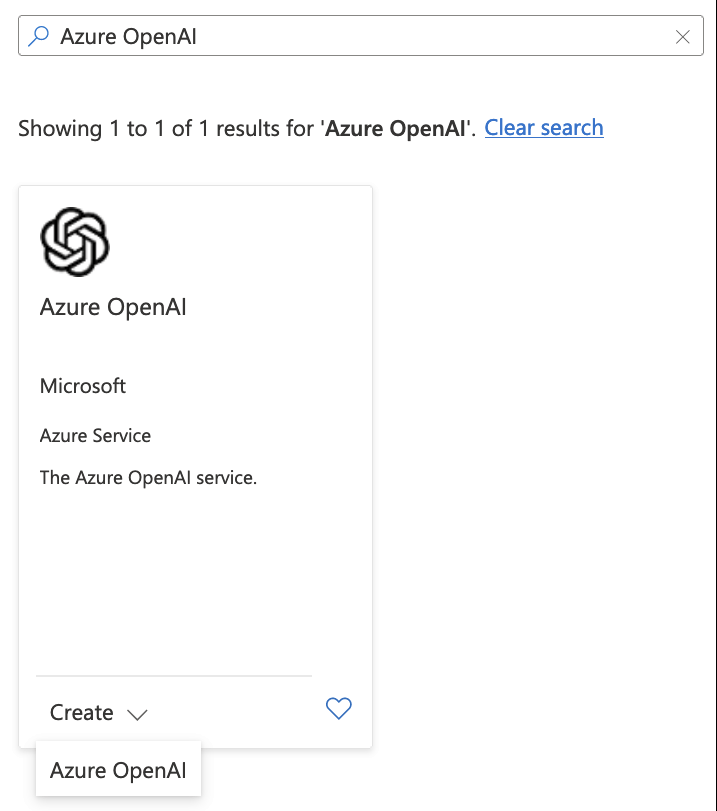
Task: Favorite Azure OpenAI with heart icon
Action: pos(339,708)
